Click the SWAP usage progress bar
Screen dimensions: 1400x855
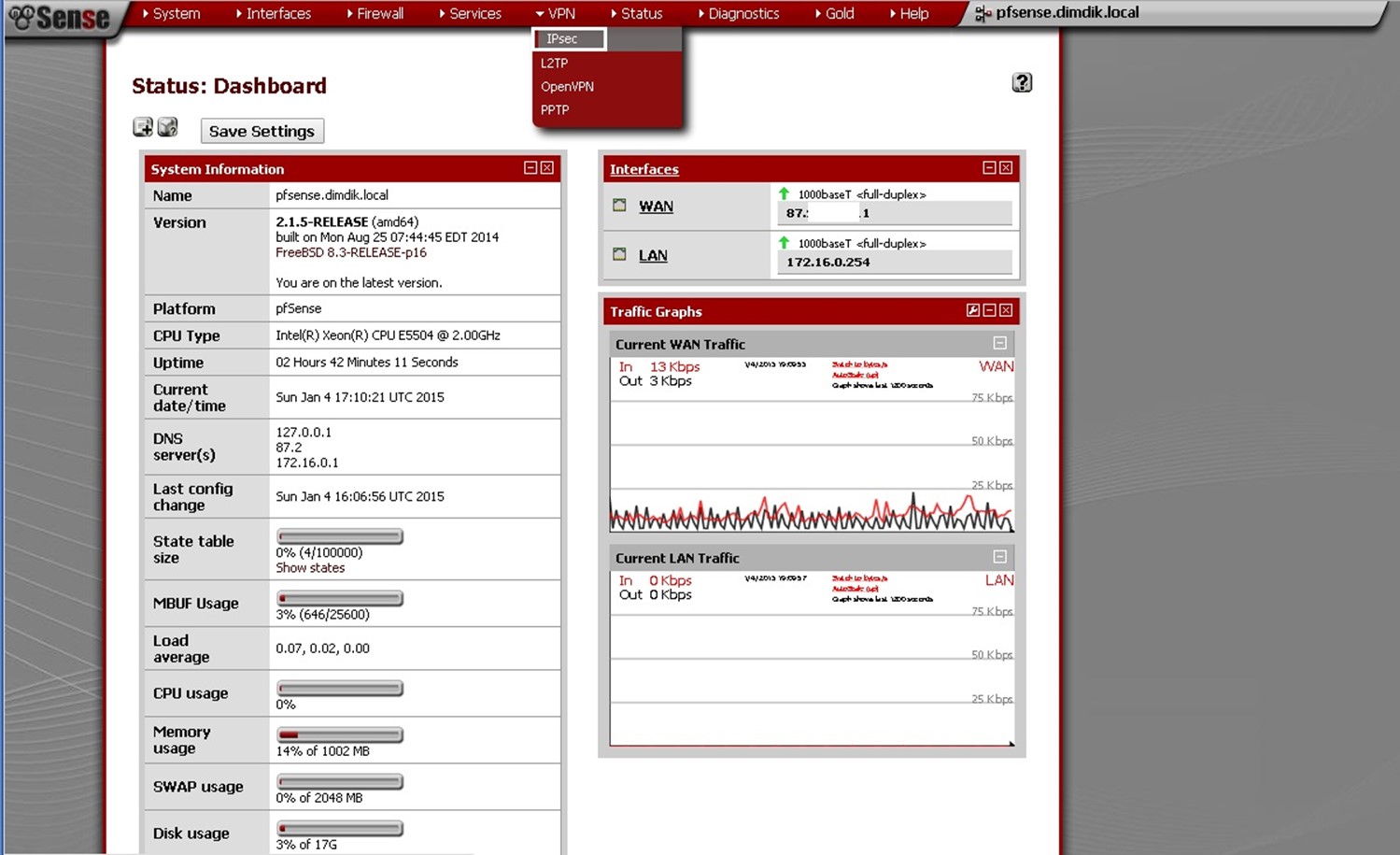click(x=340, y=781)
